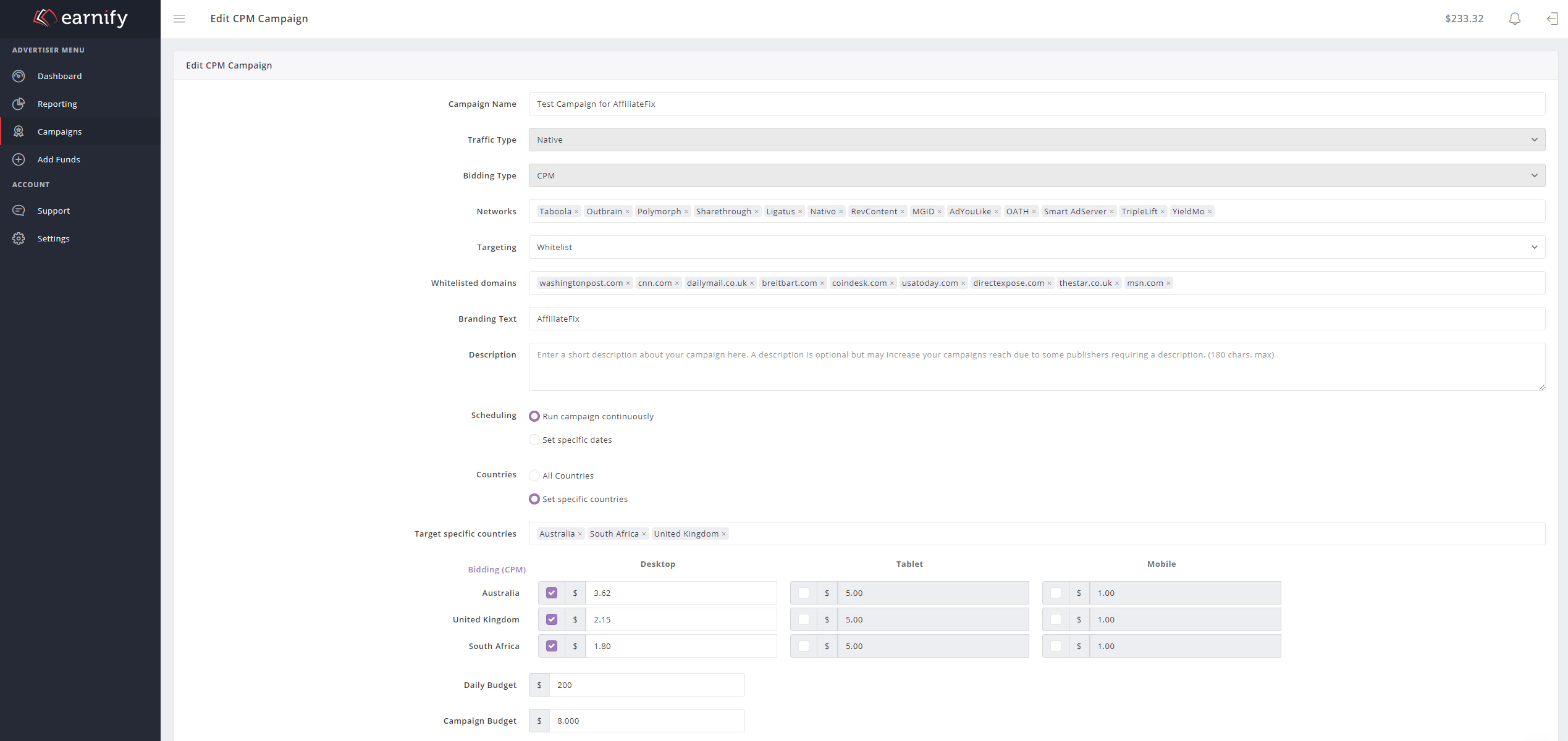Remove TripleLift network tag
The image size is (1568, 741).
[1162, 212]
